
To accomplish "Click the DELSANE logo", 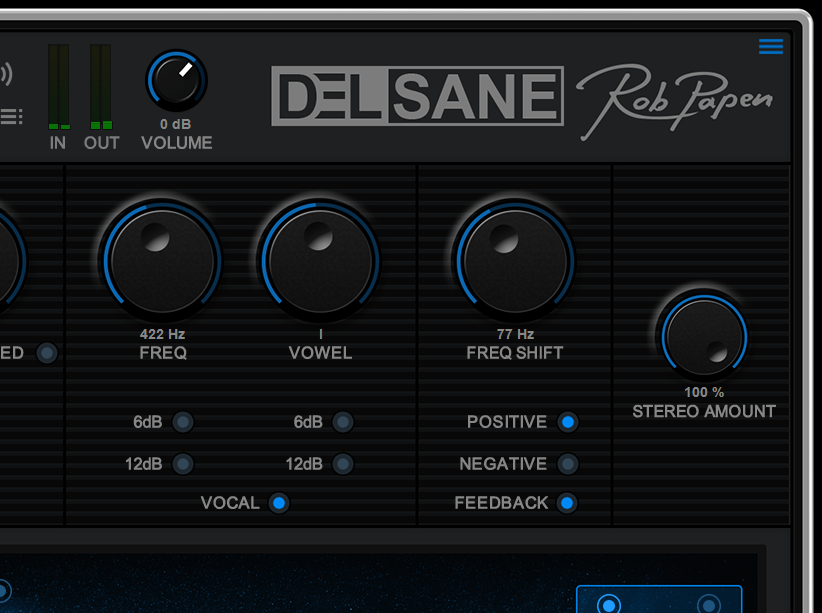I will 417,96.
